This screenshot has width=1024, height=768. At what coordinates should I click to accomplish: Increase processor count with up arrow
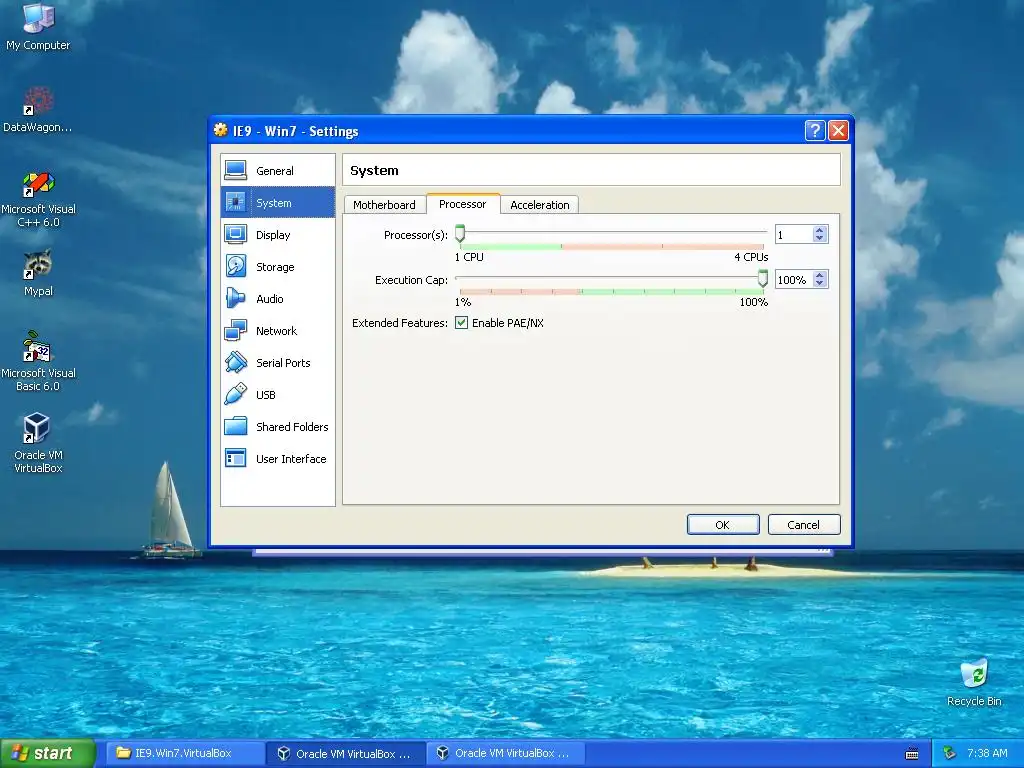(820, 230)
